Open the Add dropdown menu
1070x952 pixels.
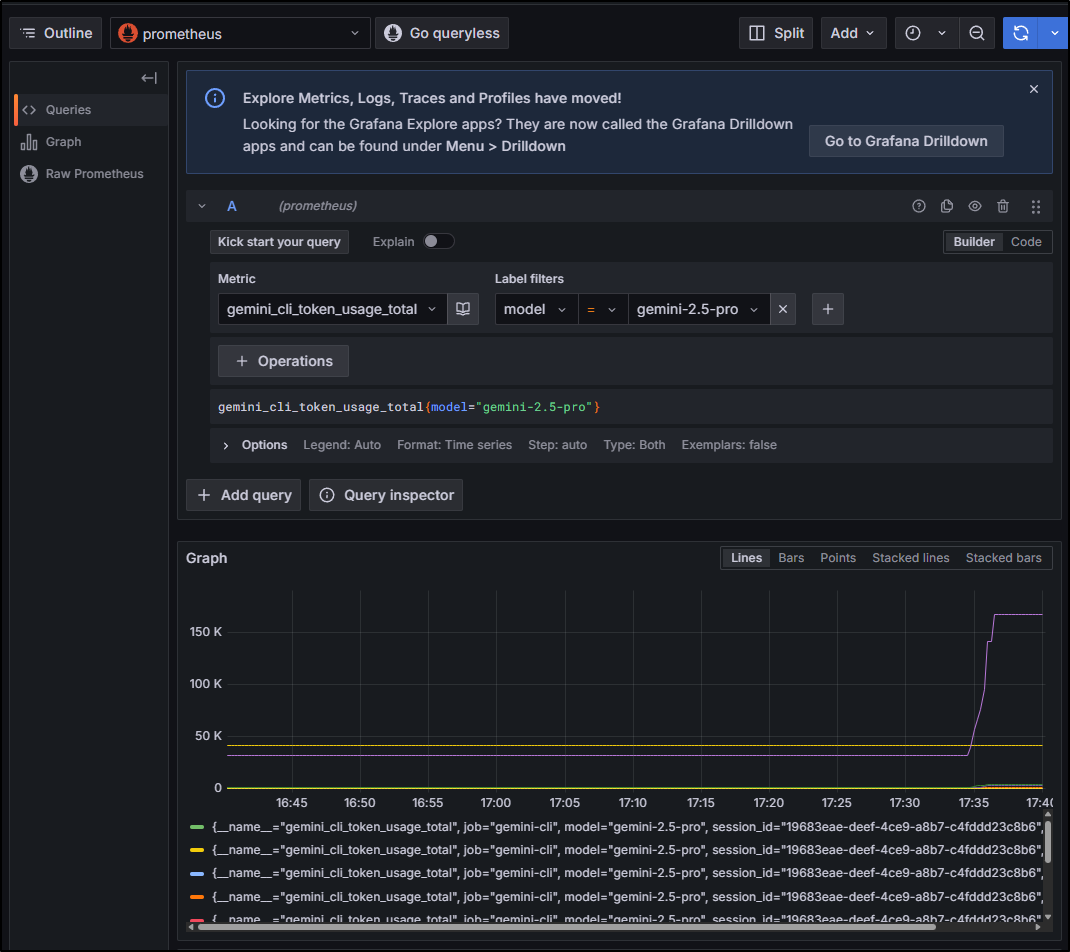853,33
